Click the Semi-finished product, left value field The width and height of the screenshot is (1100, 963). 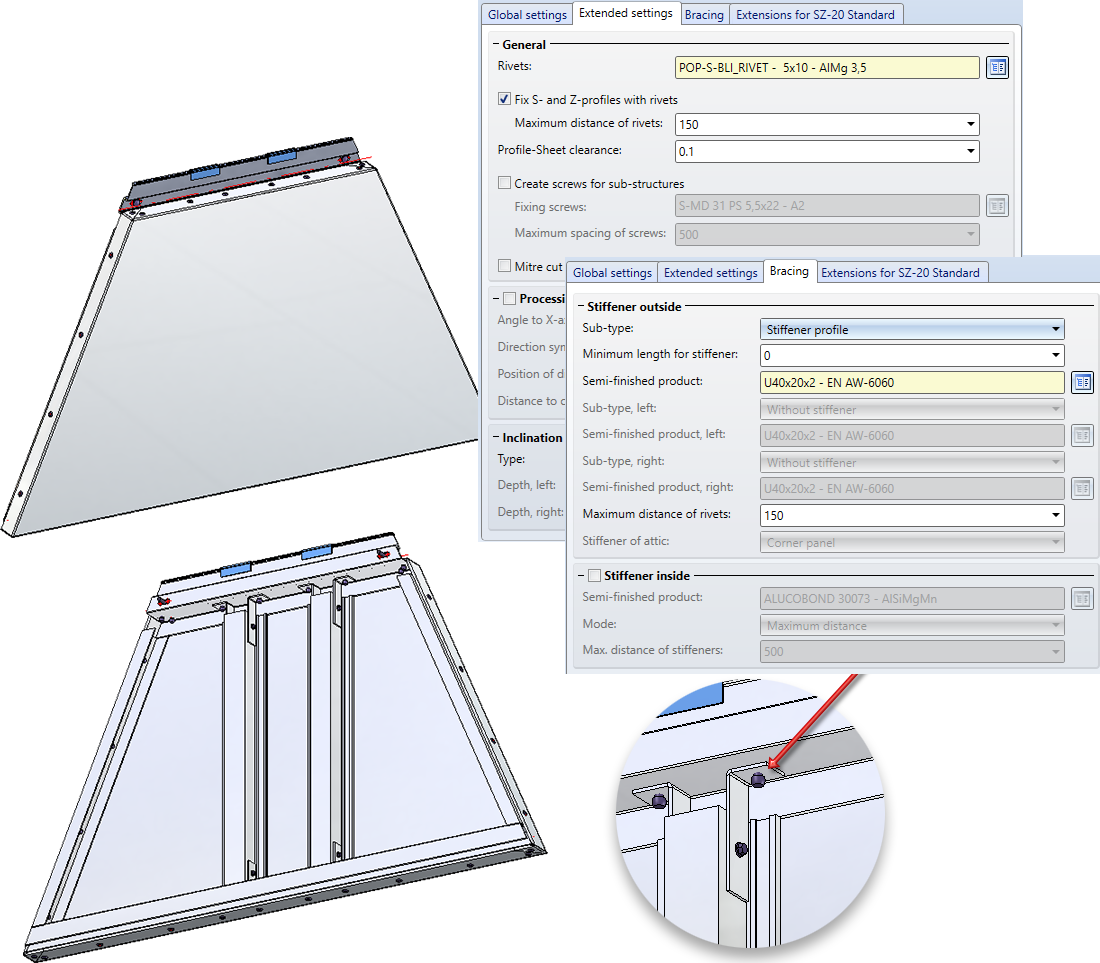[x=912, y=436]
